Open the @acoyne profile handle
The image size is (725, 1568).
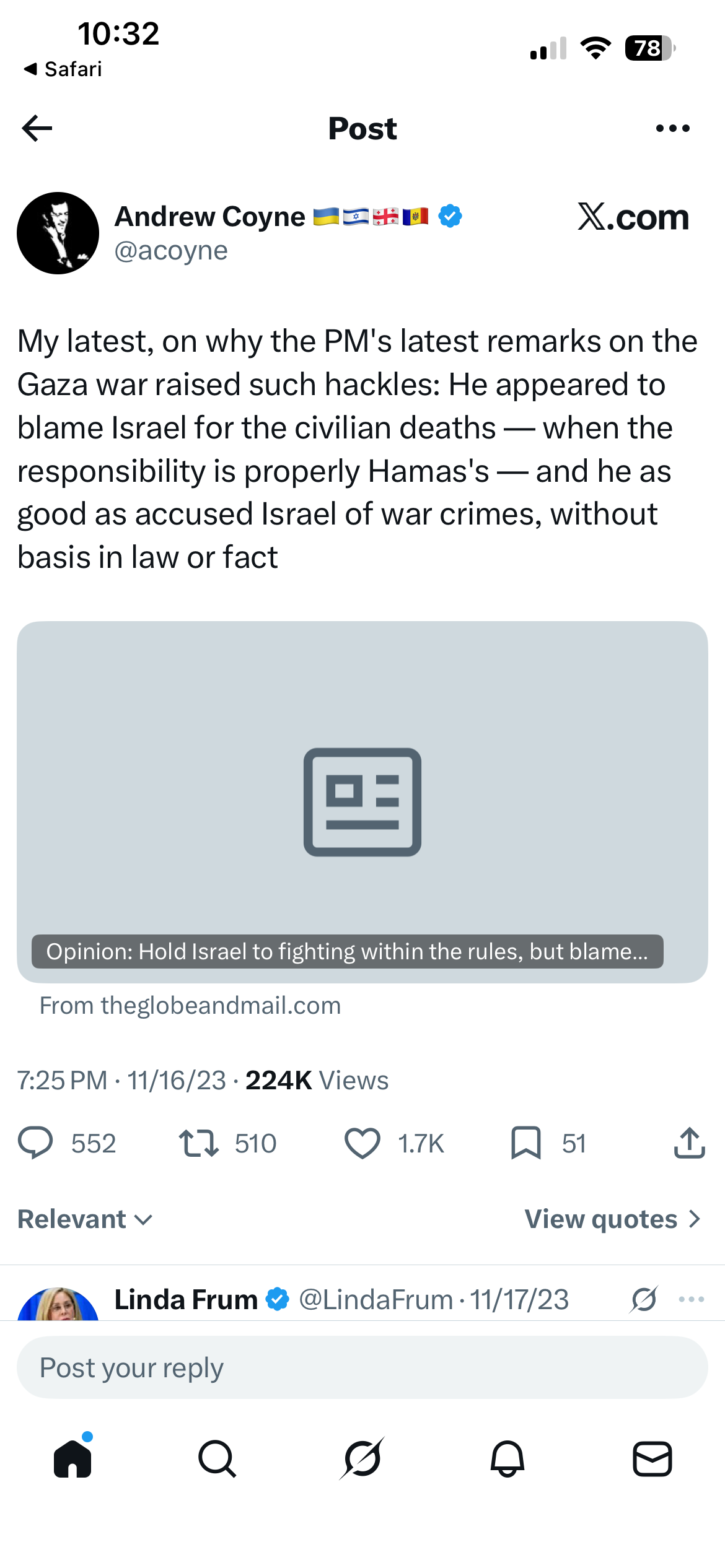[x=171, y=251]
